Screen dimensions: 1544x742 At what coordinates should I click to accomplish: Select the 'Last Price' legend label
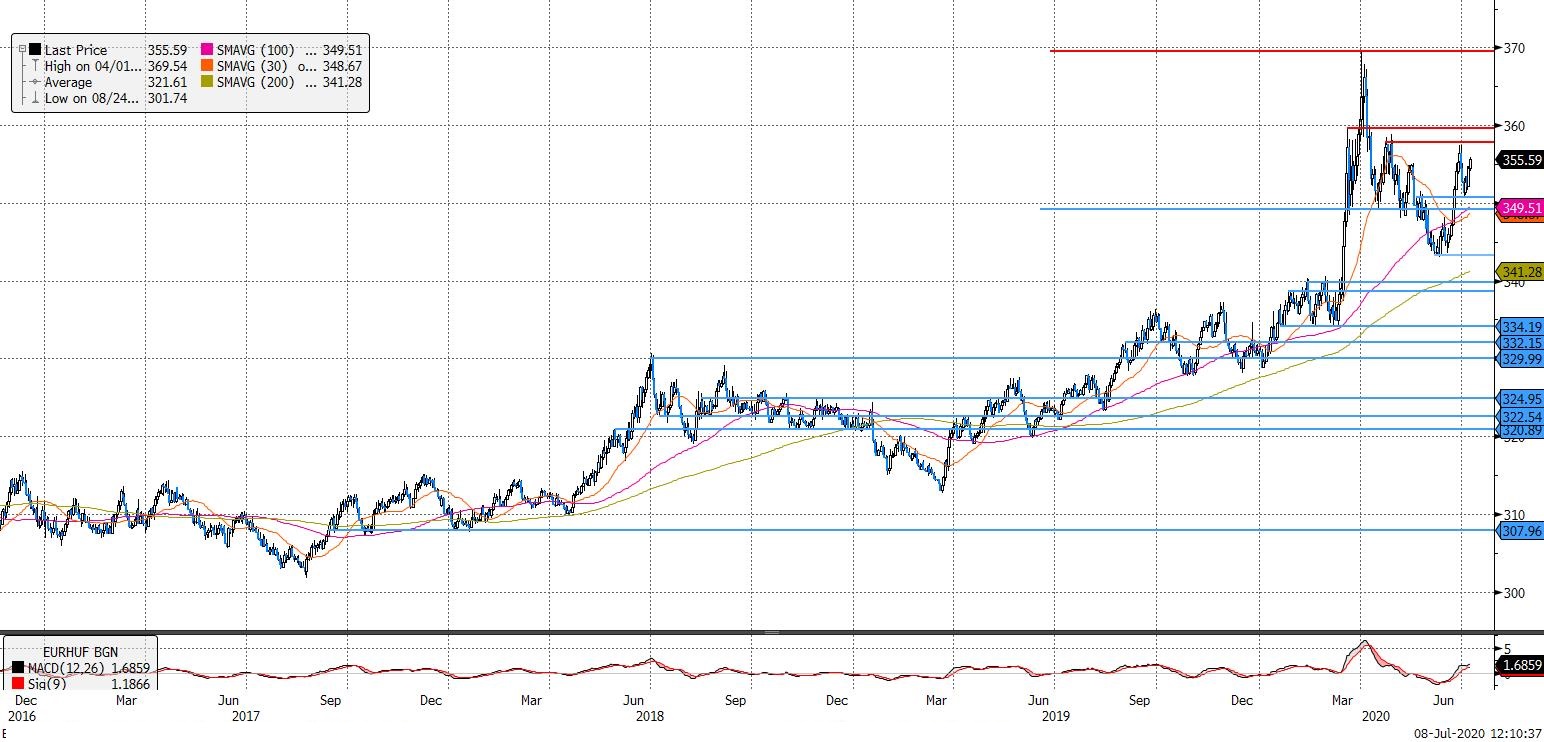76,50
